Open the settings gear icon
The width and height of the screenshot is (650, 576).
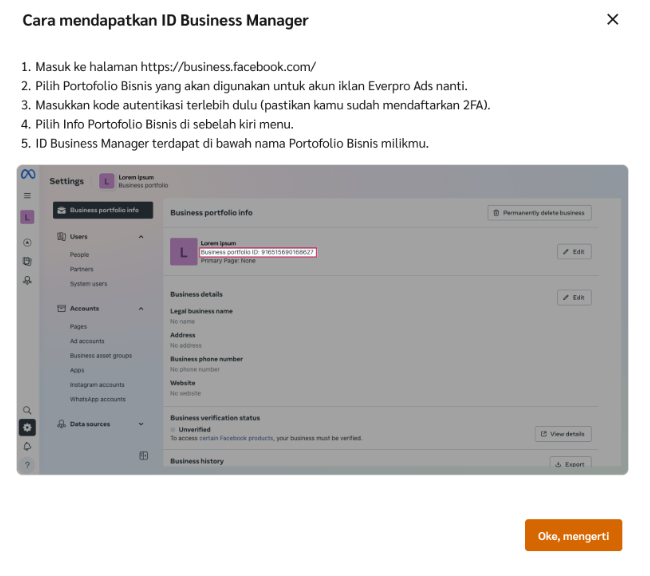(28, 427)
